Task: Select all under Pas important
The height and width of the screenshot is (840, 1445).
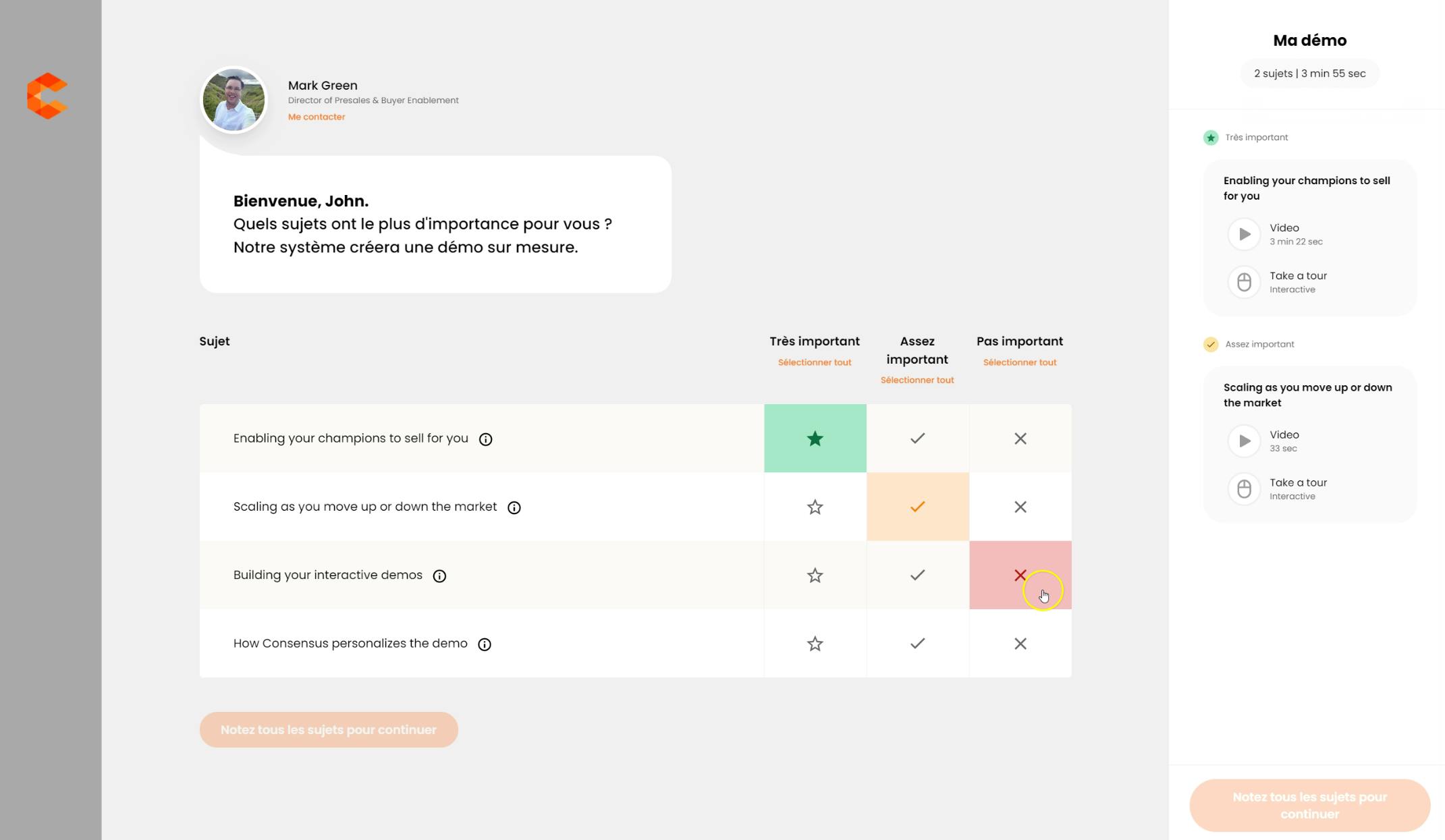Action: tap(1019, 362)
